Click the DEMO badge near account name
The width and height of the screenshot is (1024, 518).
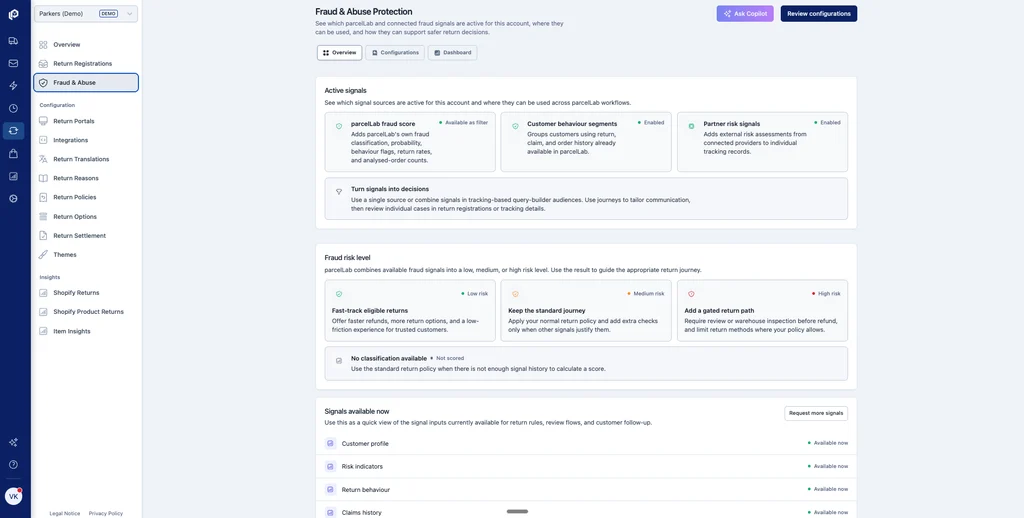point(108,14)
